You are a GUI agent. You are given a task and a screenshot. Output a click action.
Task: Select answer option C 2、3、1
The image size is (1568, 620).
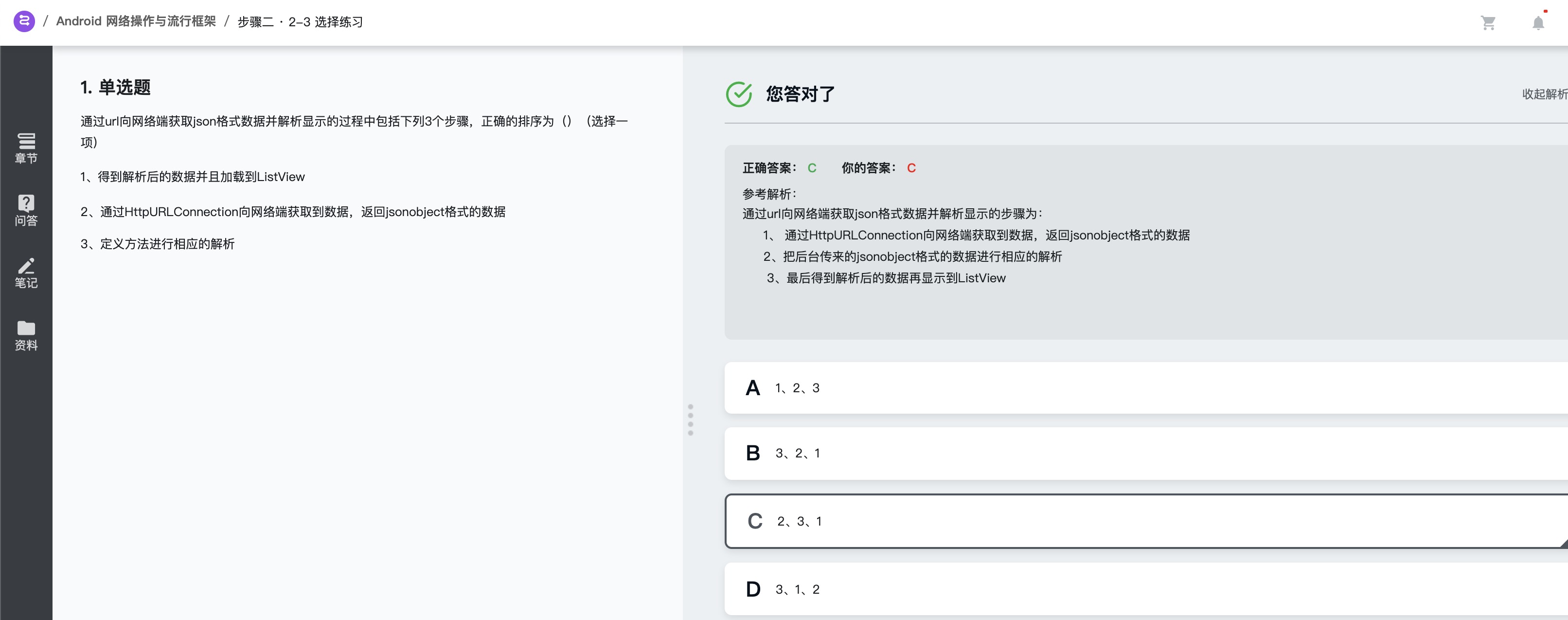(1146, 521)
